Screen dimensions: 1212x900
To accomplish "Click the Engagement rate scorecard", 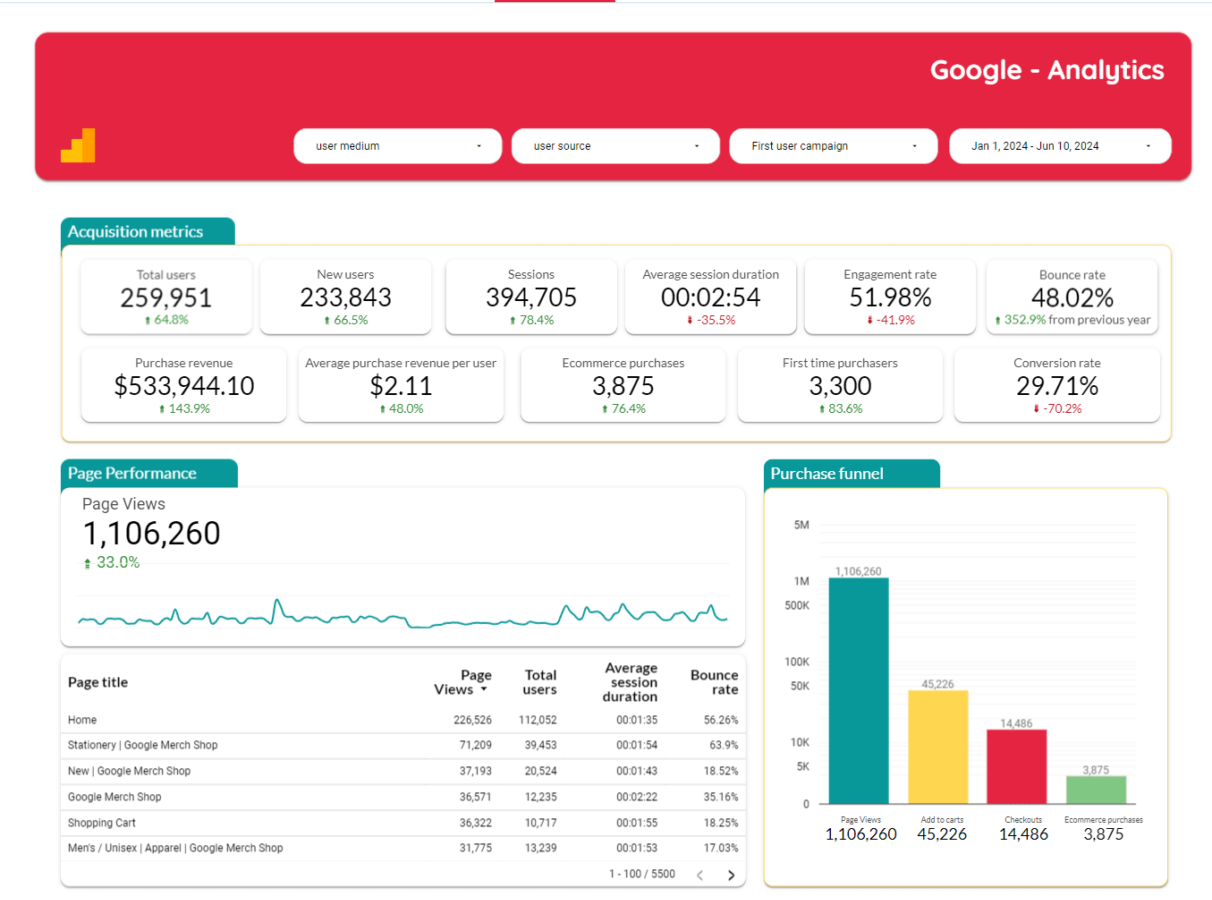I will [890, 297].
